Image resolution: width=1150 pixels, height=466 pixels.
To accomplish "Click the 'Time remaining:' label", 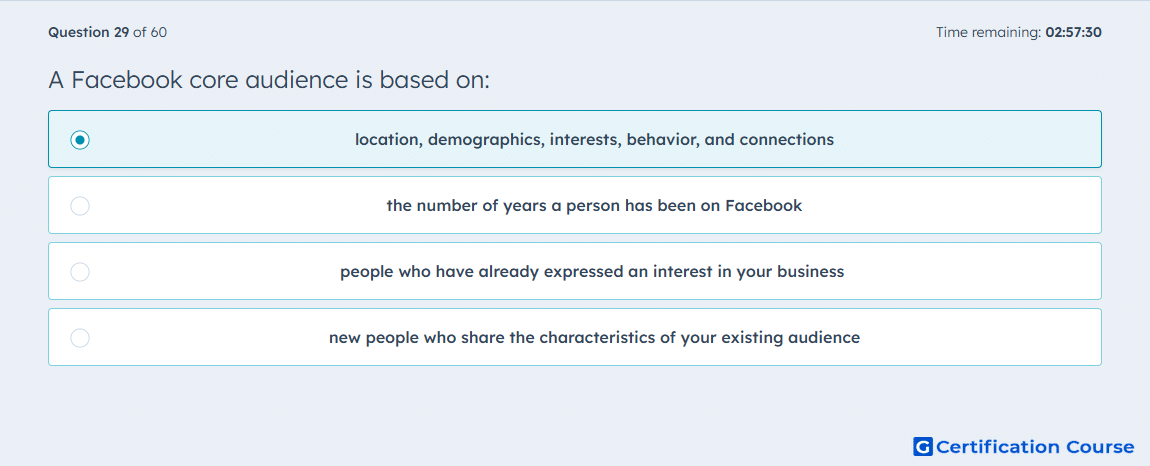I will point(989,32).
